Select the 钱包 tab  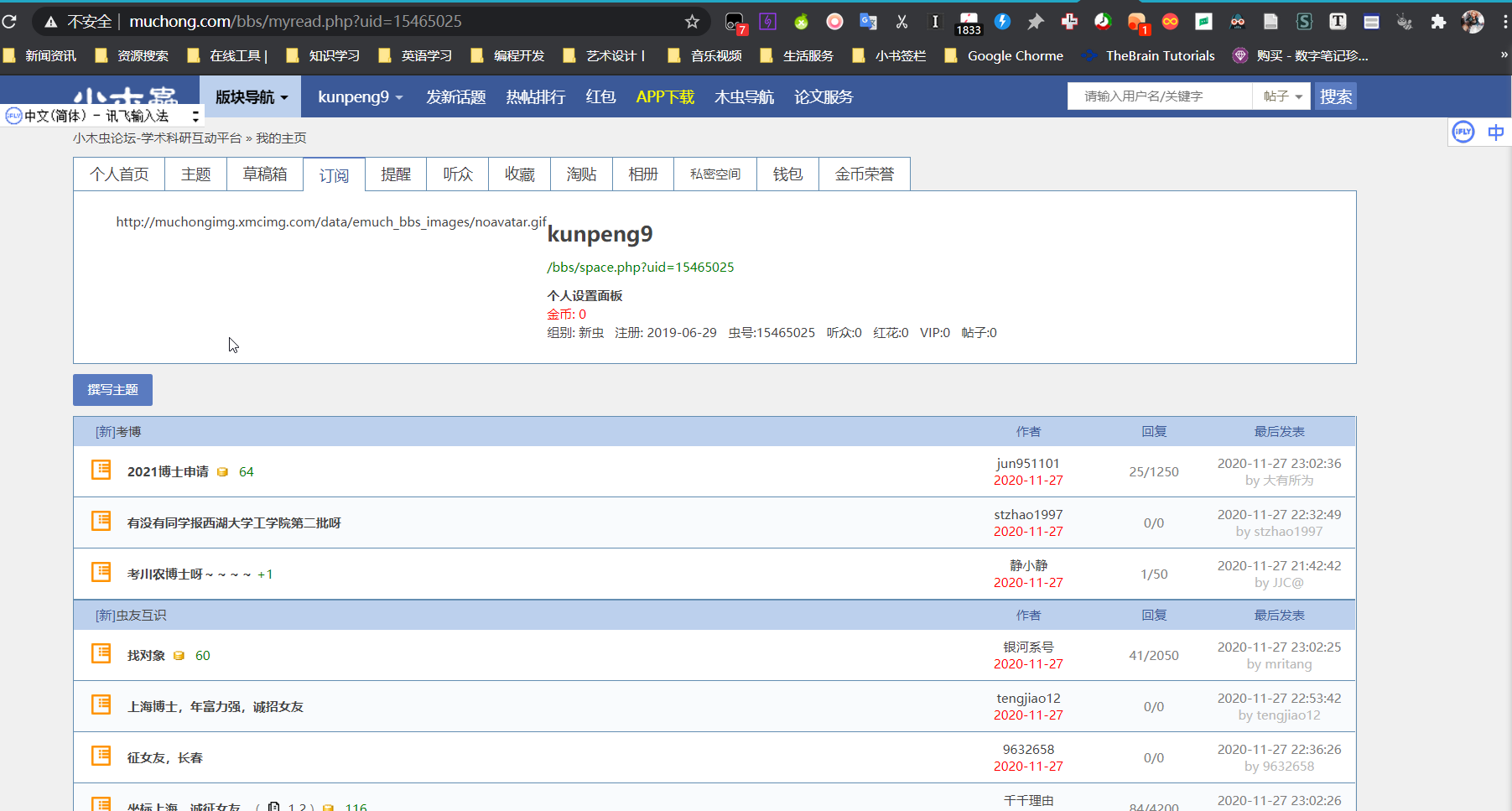pyautogui.click(x=788, y=174)
